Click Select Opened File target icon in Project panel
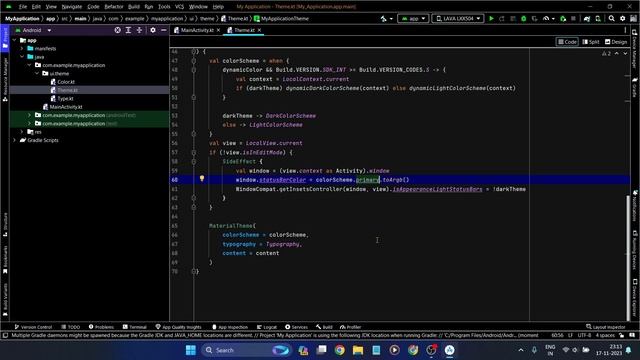 pyautogui.click(x=118, y=30)
